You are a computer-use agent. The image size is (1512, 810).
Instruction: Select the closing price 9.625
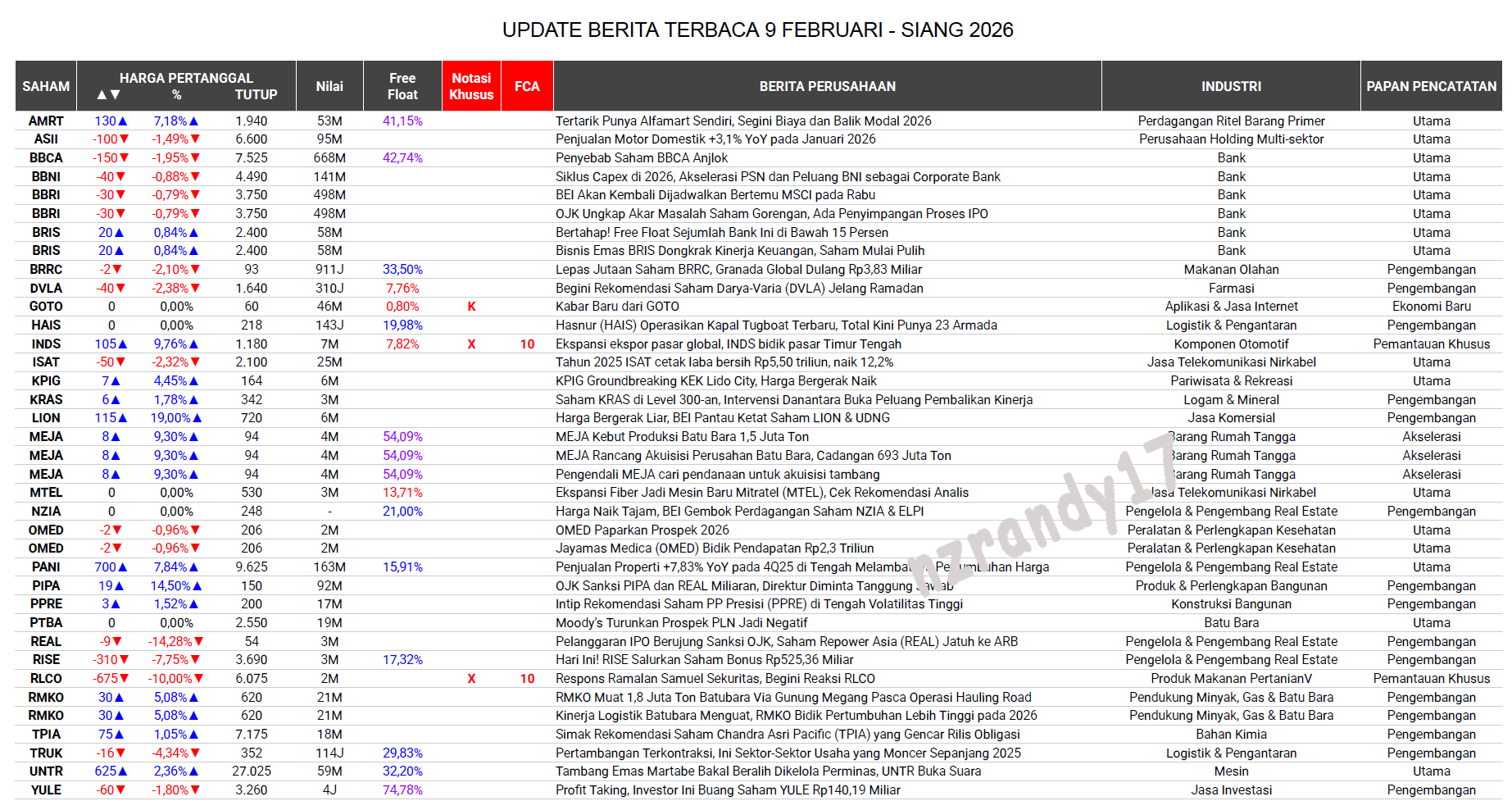click(x=252, y=567)
